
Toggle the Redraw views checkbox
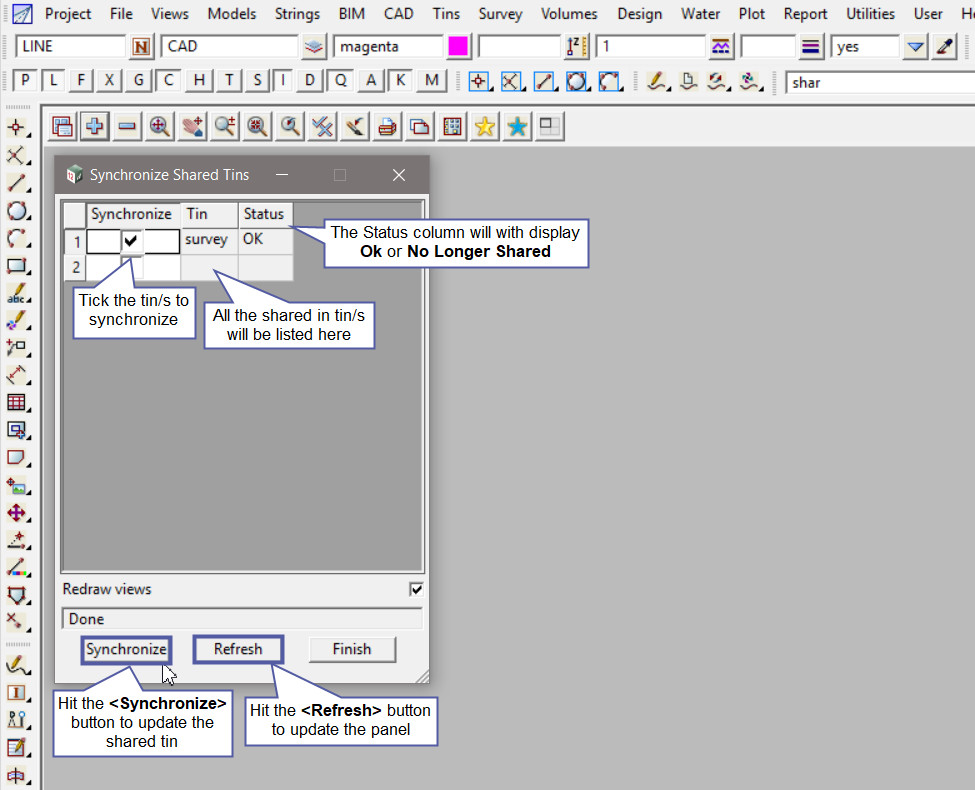[x=416, y=589]
